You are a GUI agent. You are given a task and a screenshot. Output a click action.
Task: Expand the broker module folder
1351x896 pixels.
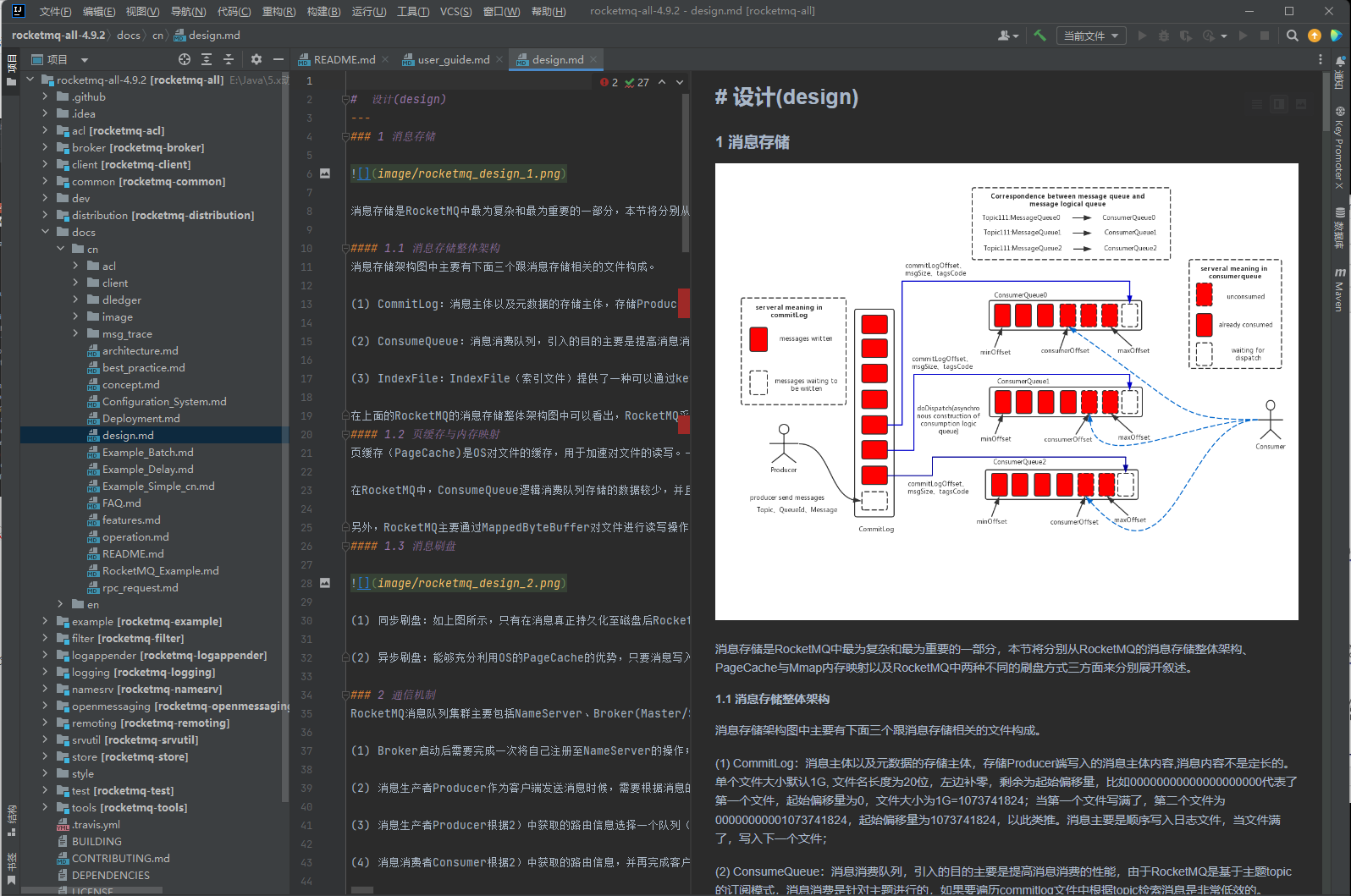coord(46,147)
